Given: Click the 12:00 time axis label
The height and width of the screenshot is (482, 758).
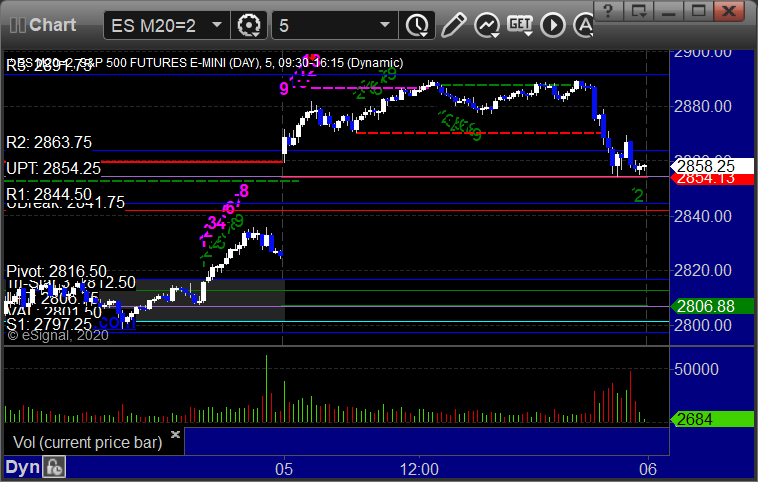Looking at the screenshot, I should pyautogui.click(x=419, y=469).
